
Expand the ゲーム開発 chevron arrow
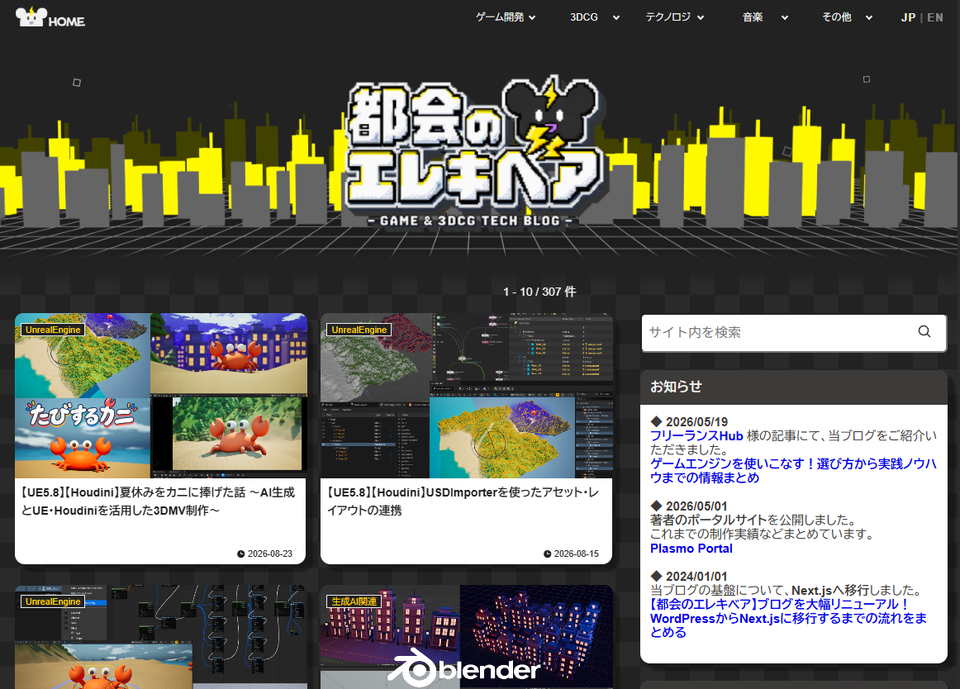[x=532, y=18]
